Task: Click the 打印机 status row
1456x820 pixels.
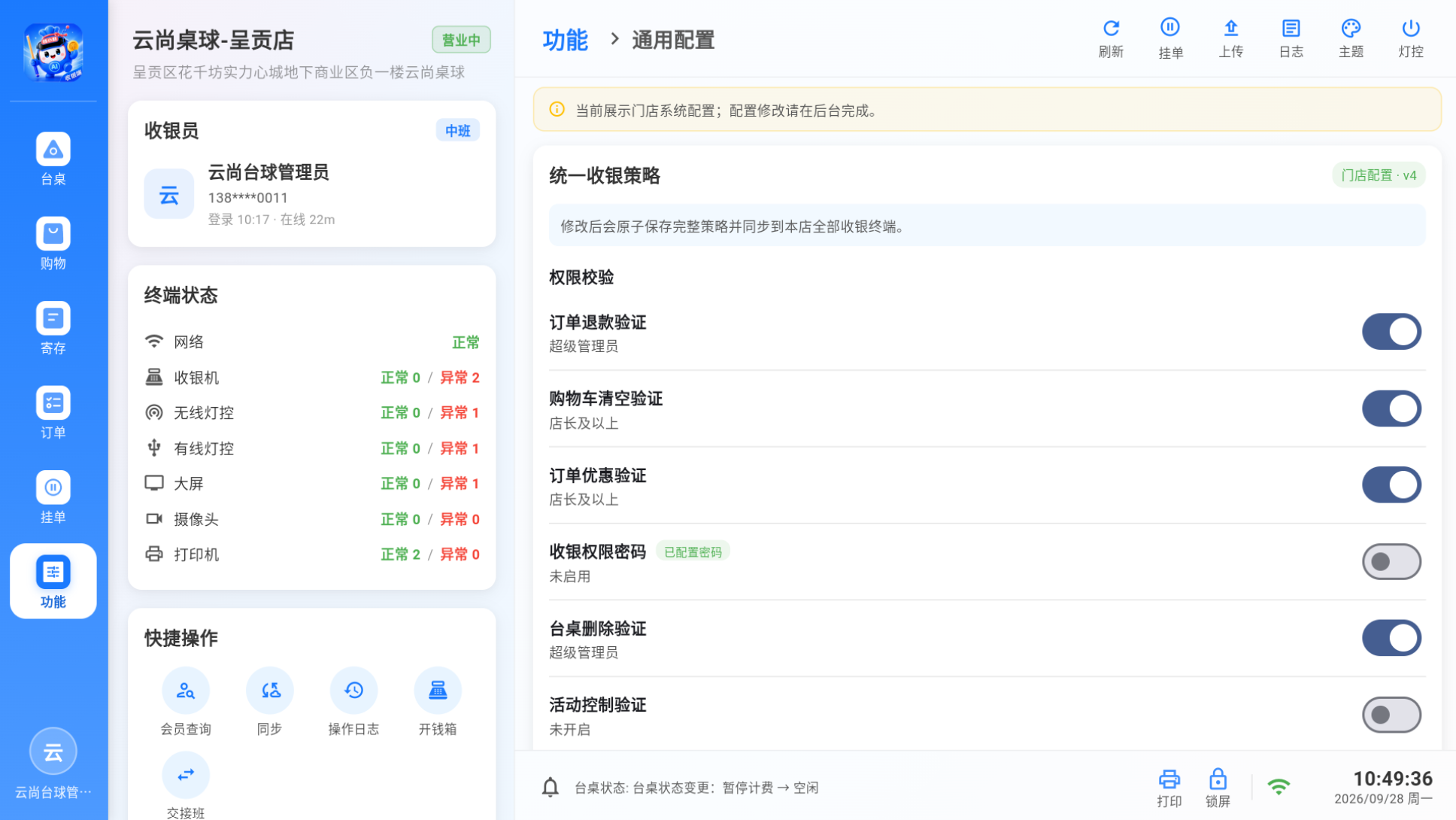Action: pyautogui.click(x=312, y=554)
